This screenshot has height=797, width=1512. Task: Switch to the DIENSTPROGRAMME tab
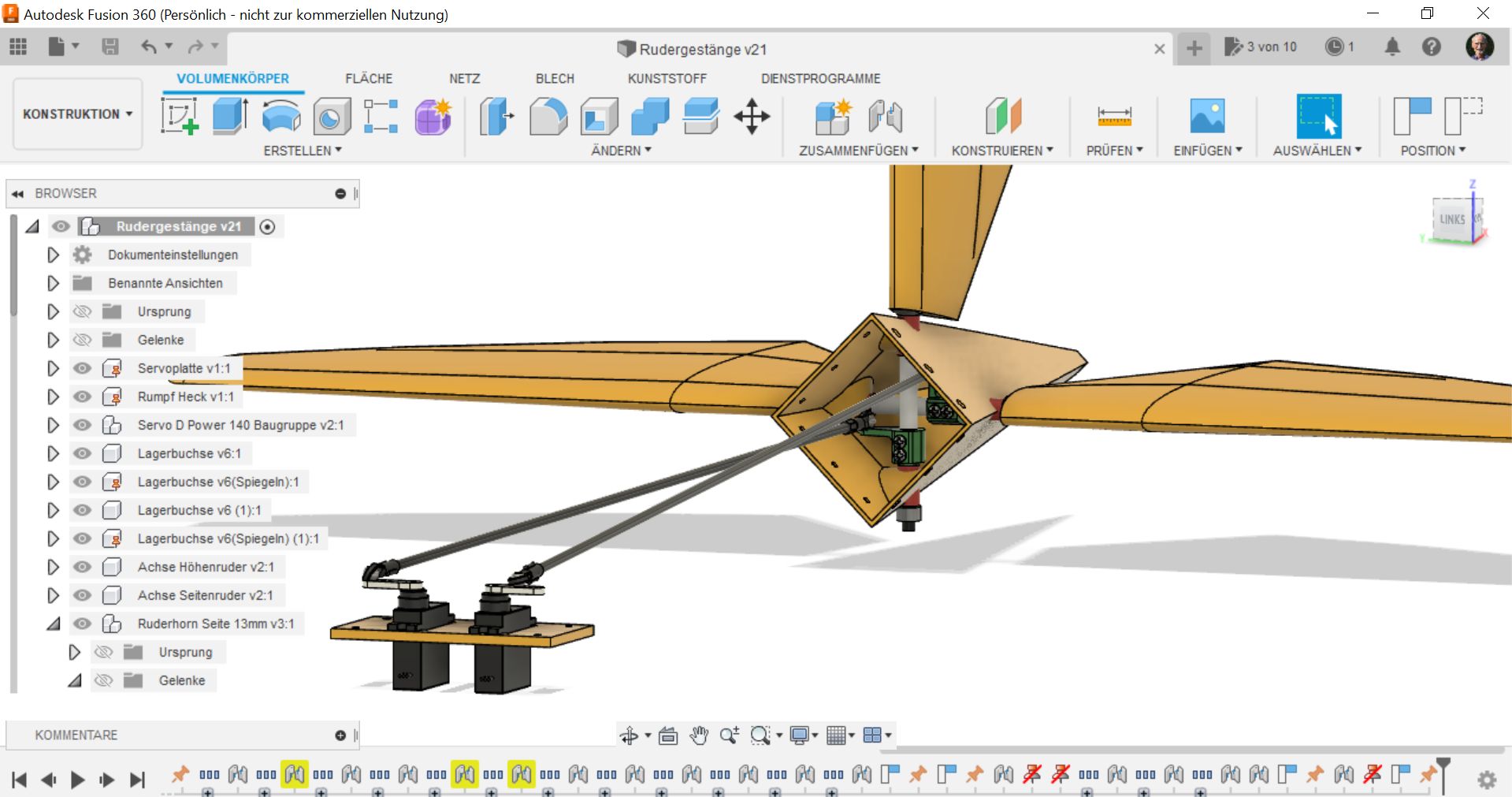click(x=821, y=79)
